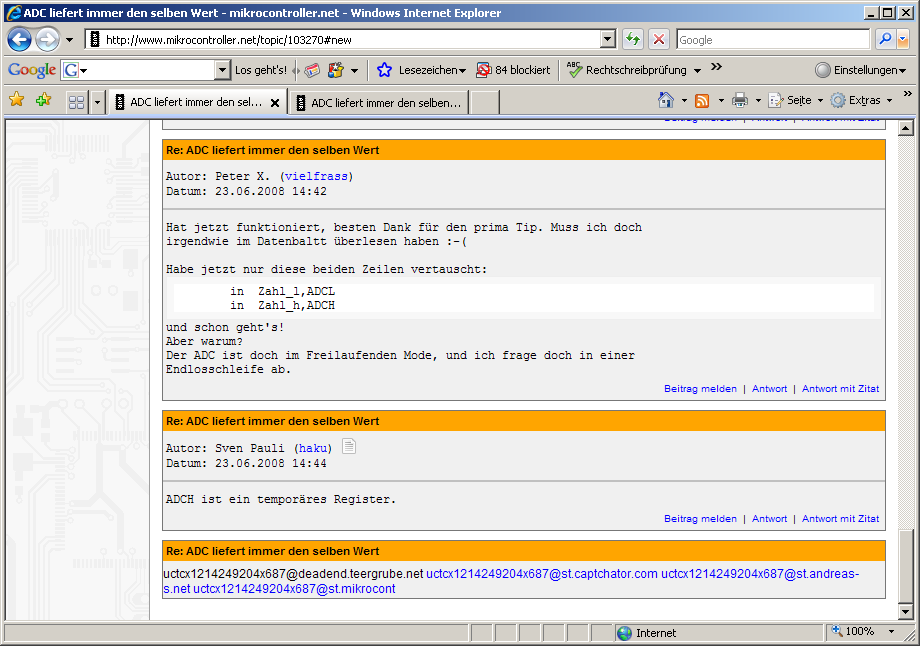920x646 pixels.
Task: Open Favorites Center star icon
Action: point(16,100)
